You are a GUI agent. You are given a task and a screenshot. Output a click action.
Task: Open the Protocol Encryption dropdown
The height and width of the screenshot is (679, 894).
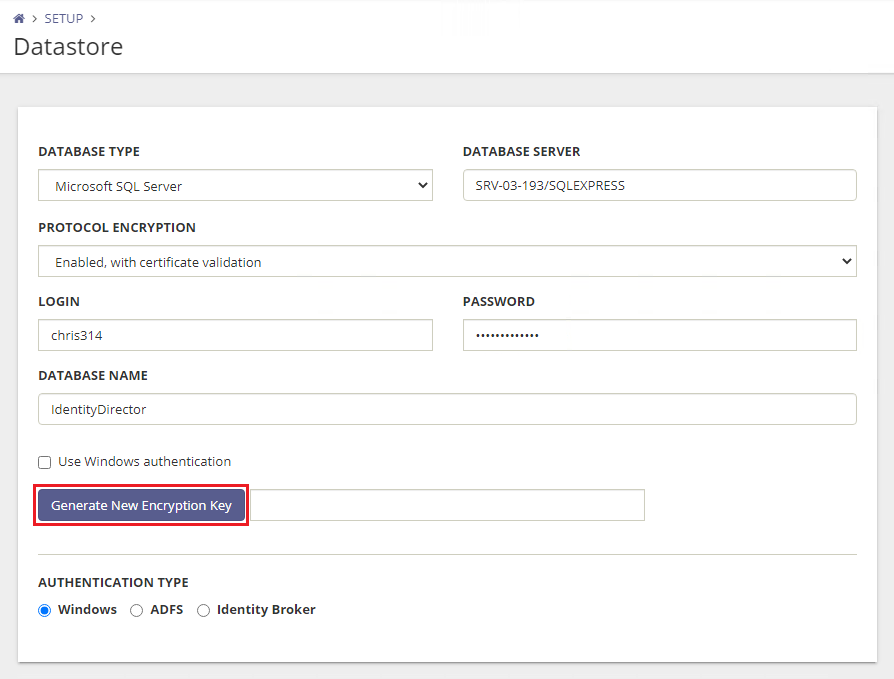tap(447, 262)
